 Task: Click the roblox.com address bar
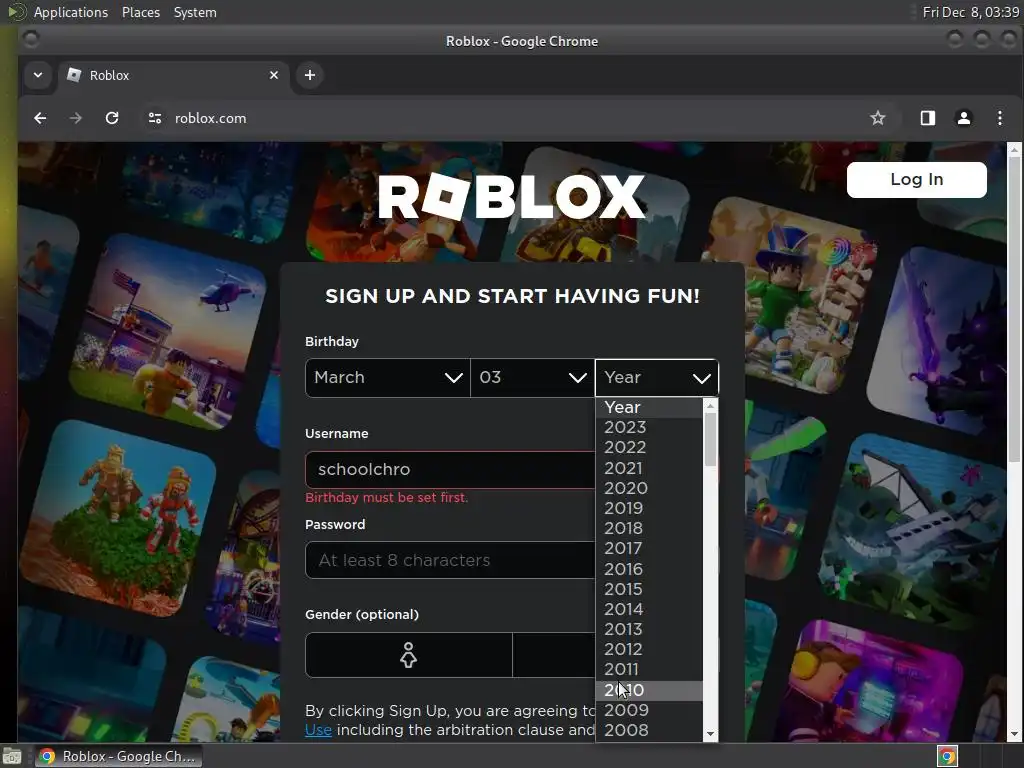pos(509,118)
